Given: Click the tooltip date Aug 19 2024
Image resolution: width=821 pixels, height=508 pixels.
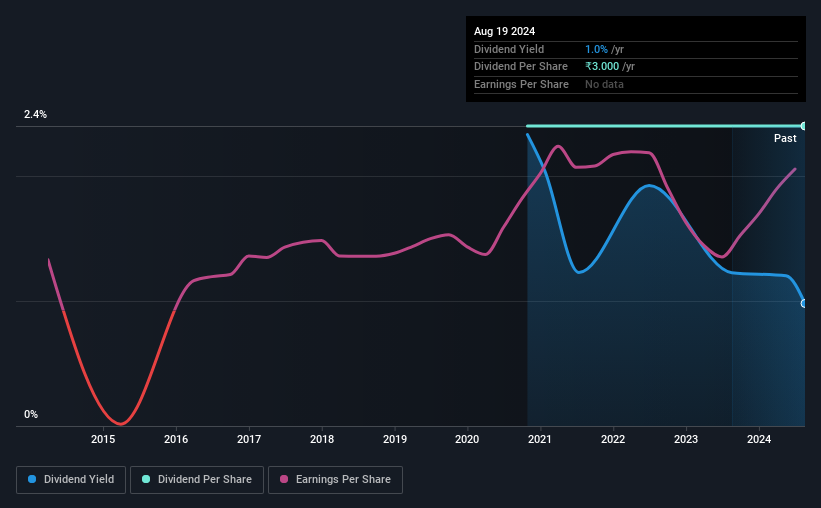Looking at the screenshot, I should [x=504, y=31].
